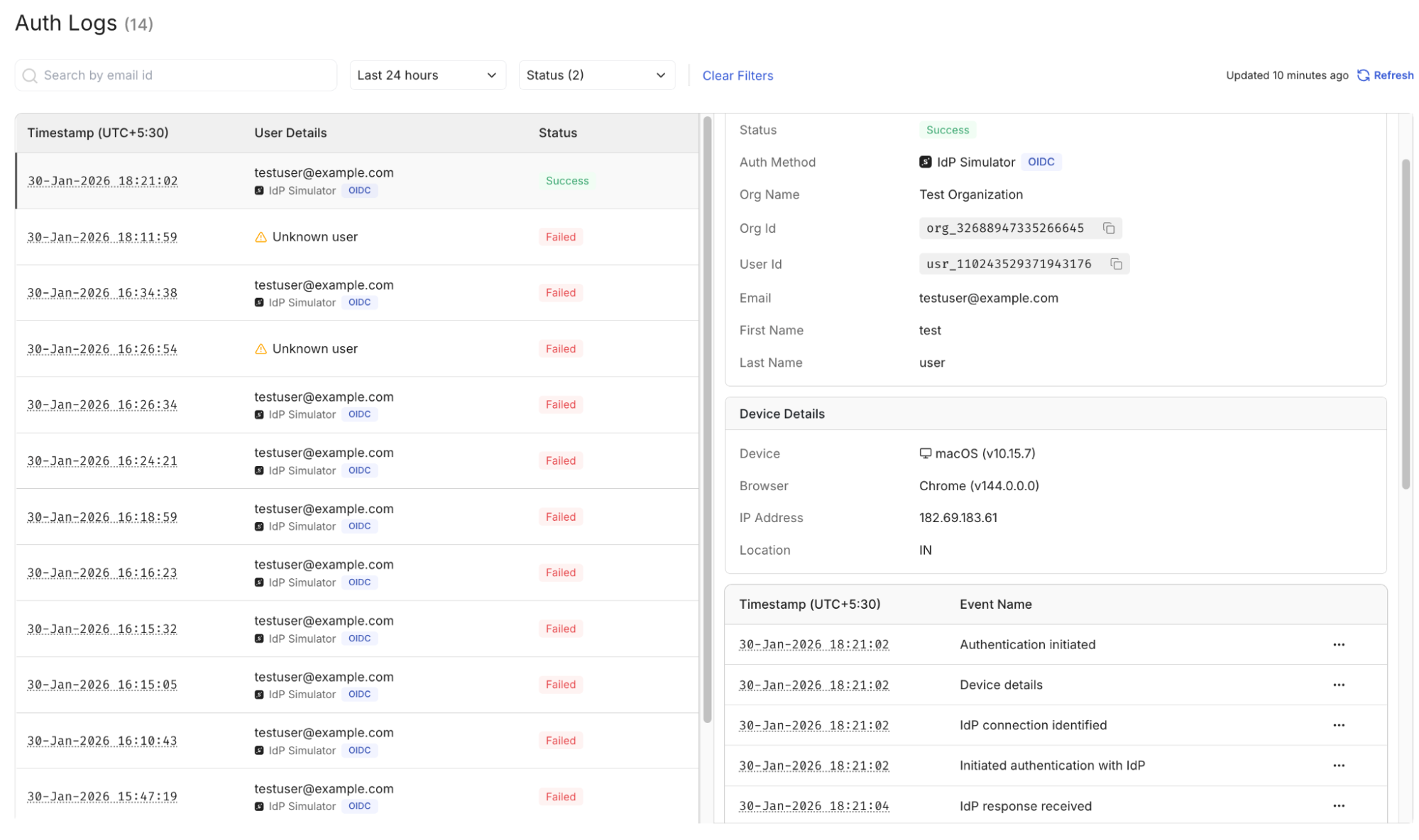Click warning icon on 18:11:59 unknown user
The width and height of the screenshot is (1419, 840).
tap(261, 237)
